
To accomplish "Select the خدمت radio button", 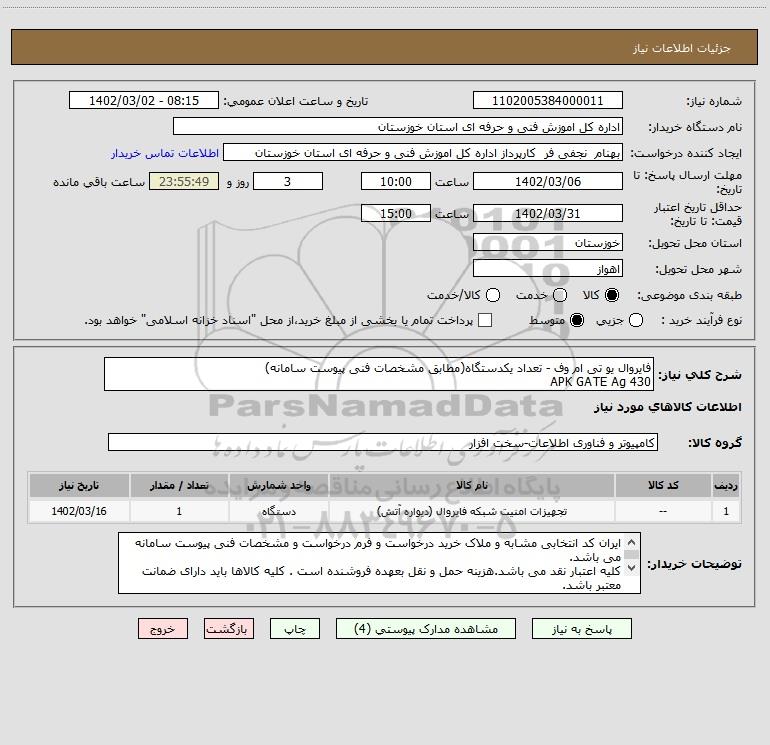I will pos(560,295).
